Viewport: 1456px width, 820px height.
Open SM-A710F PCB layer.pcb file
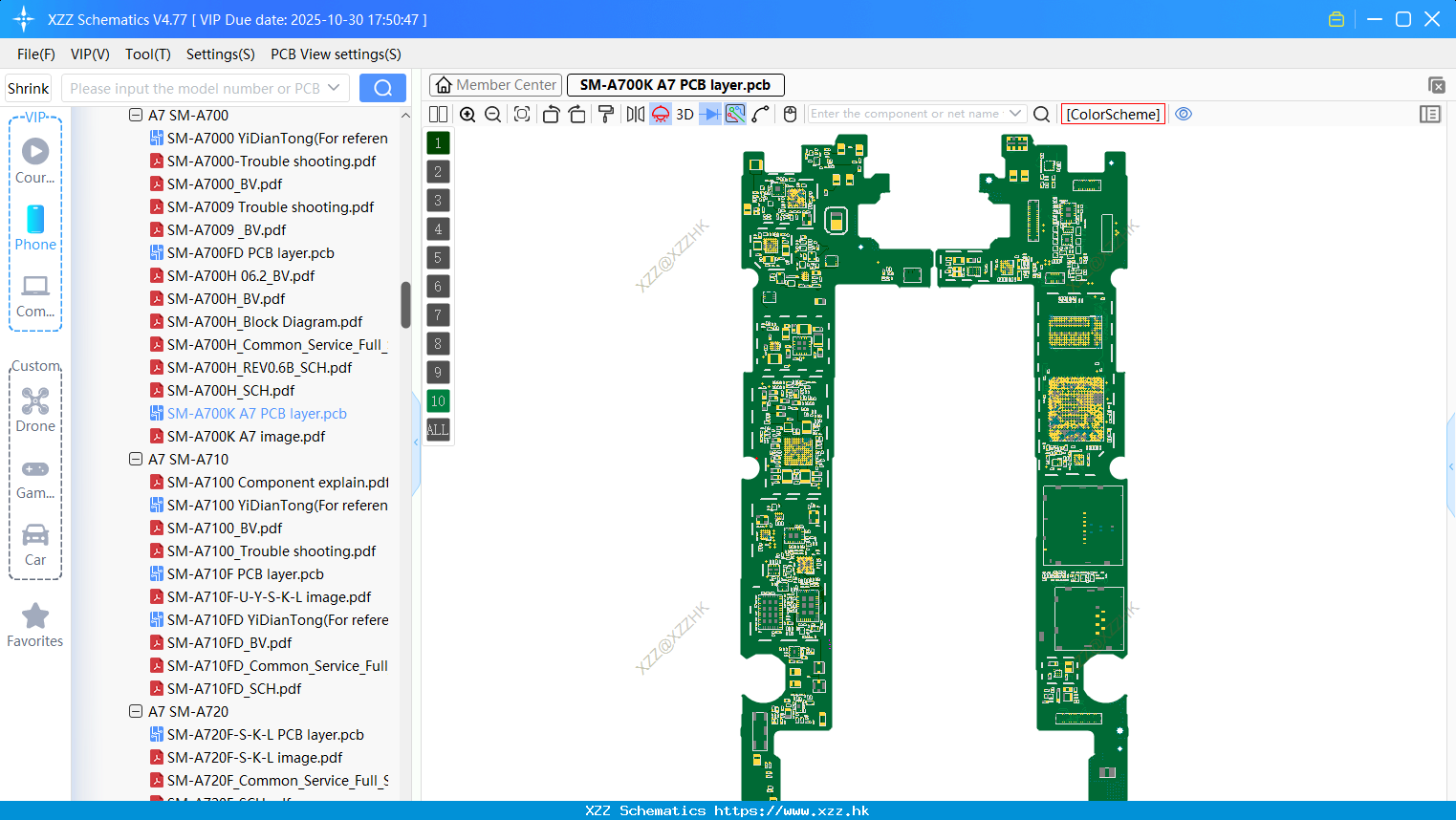[x=246, y=573]
